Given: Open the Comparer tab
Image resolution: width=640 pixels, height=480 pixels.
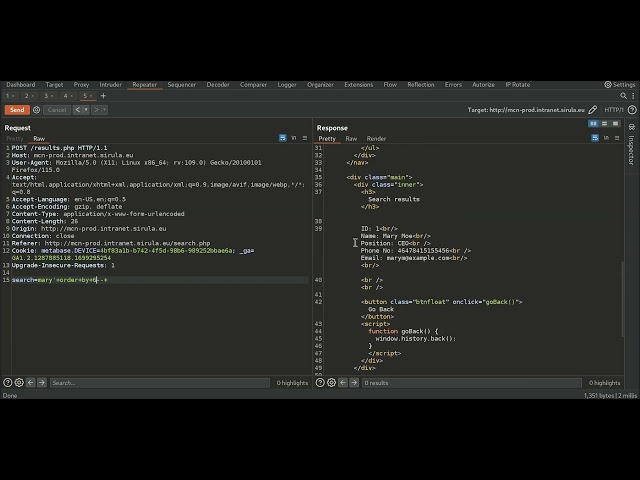Looking at the screenshot, I should (x=253, y=84).
